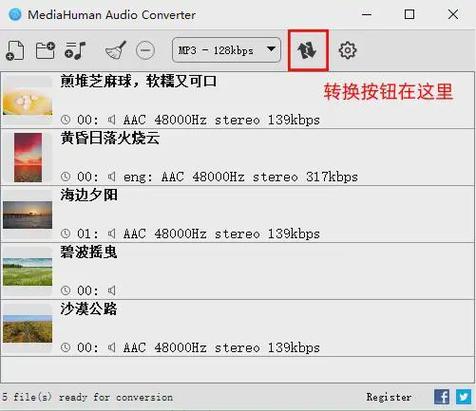Click the speaker icon in 沙漠公路 row
The width and height of the screenshot is (476, 411).
(x=112, y=348)
